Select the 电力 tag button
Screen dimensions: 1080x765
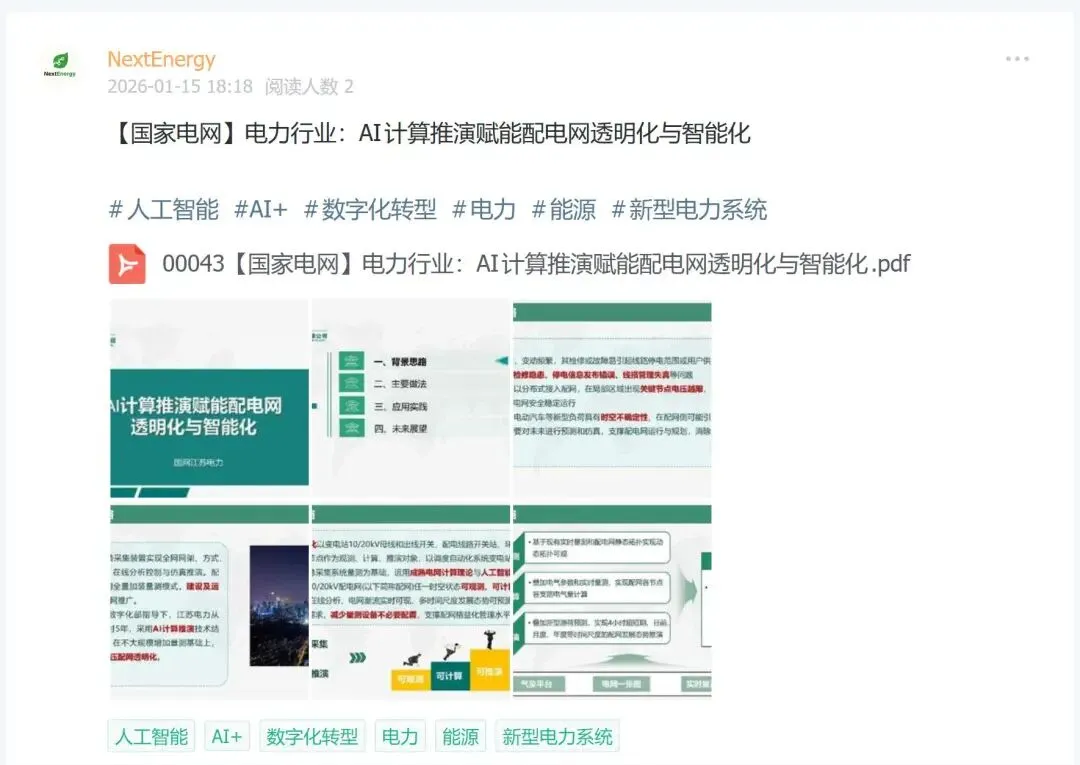(400, 737)
